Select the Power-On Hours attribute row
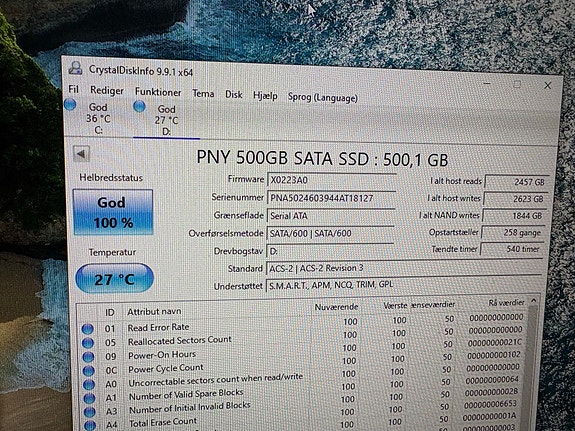Image resolution: width=575 pixels, height=431 pixels. (303, 351)
